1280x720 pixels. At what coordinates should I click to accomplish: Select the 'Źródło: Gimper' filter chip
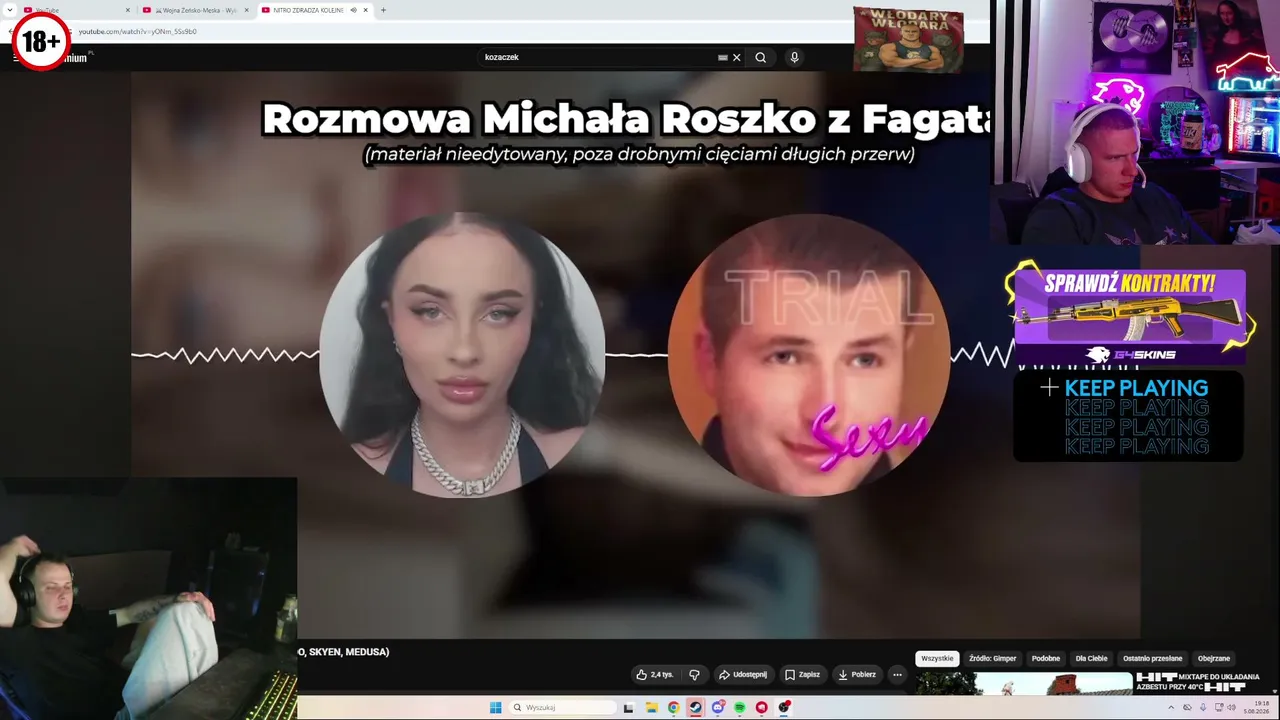[992, 658]
